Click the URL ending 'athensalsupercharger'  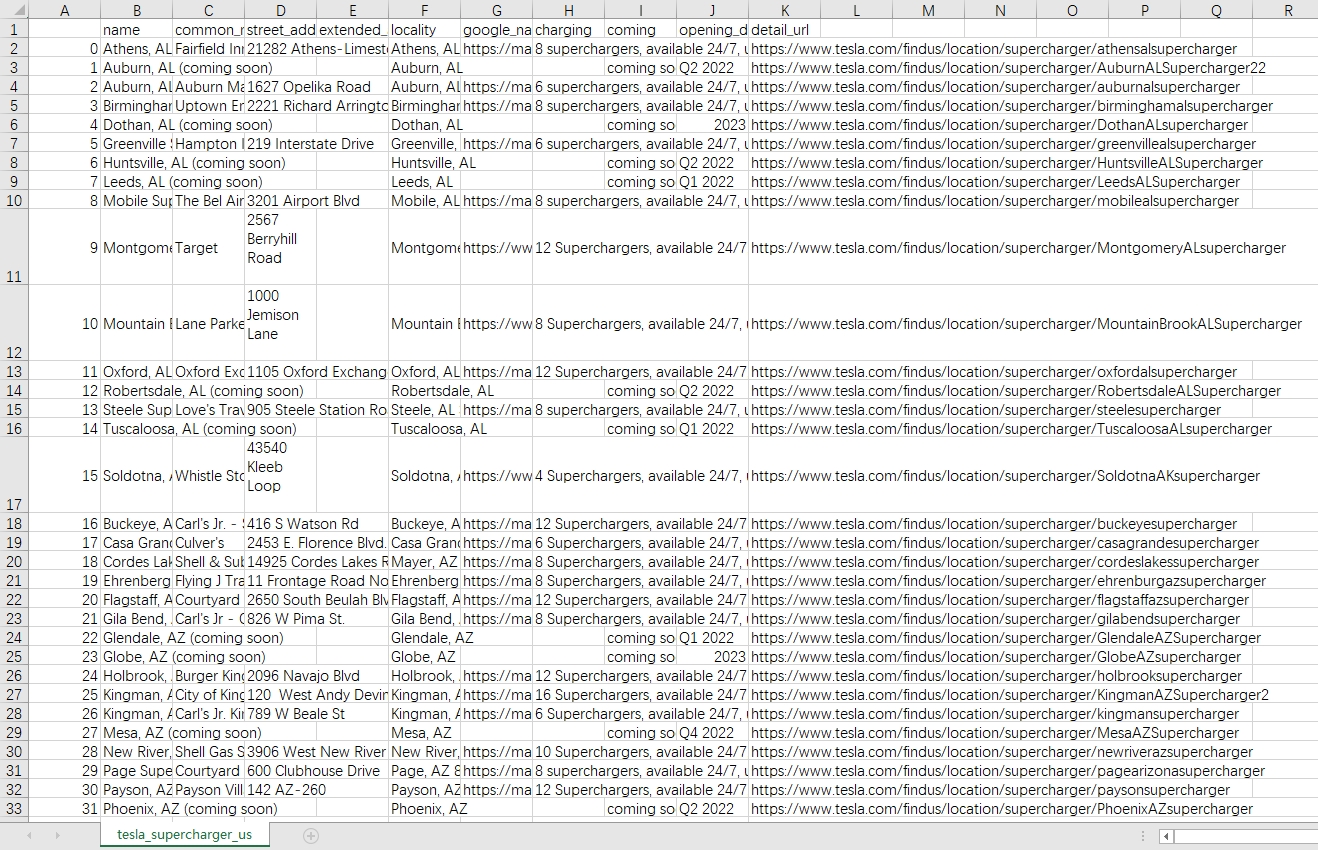[994, 49]
